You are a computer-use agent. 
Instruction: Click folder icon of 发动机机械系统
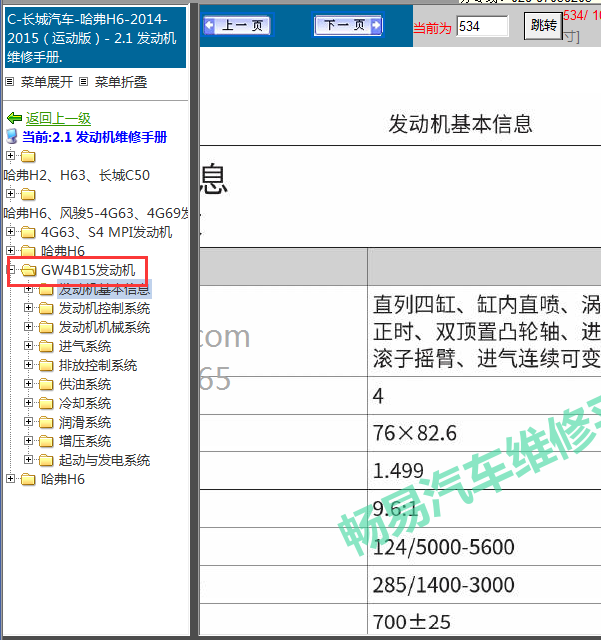46,327
